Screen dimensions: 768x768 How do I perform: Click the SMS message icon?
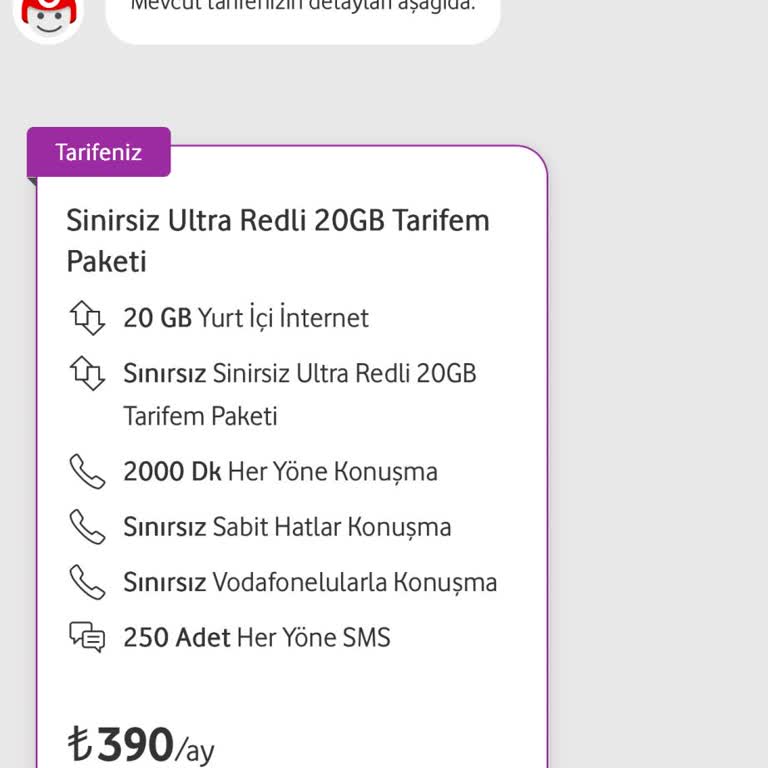[x=87, y=637]
